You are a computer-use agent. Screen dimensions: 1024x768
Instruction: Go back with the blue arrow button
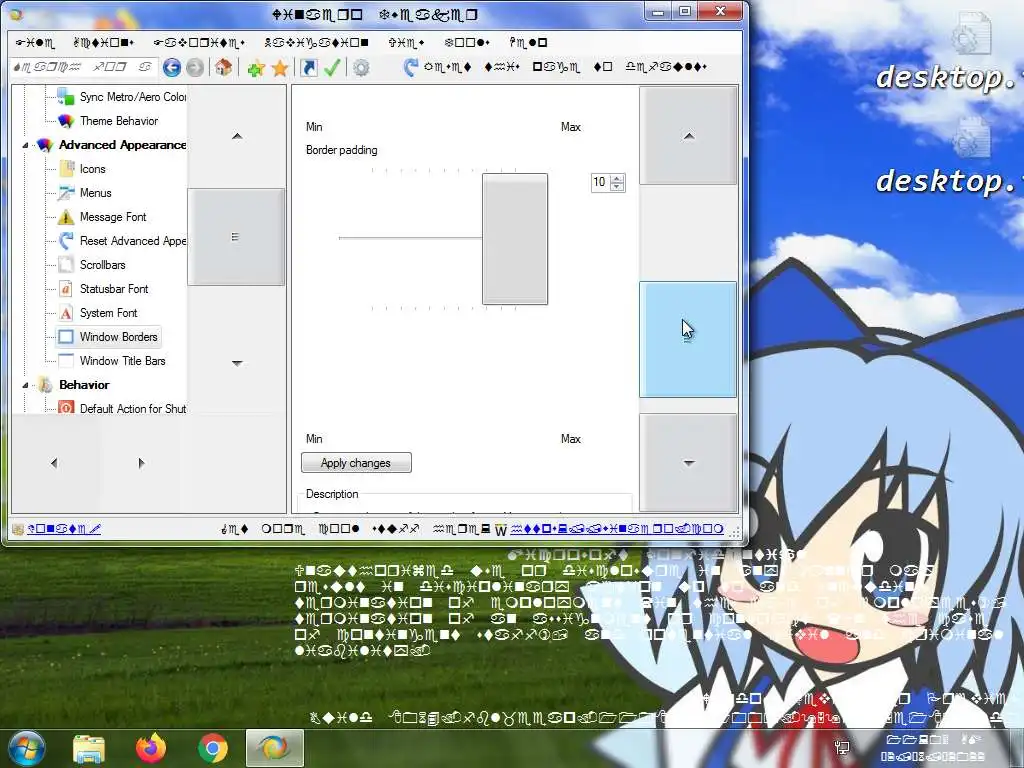172,67
